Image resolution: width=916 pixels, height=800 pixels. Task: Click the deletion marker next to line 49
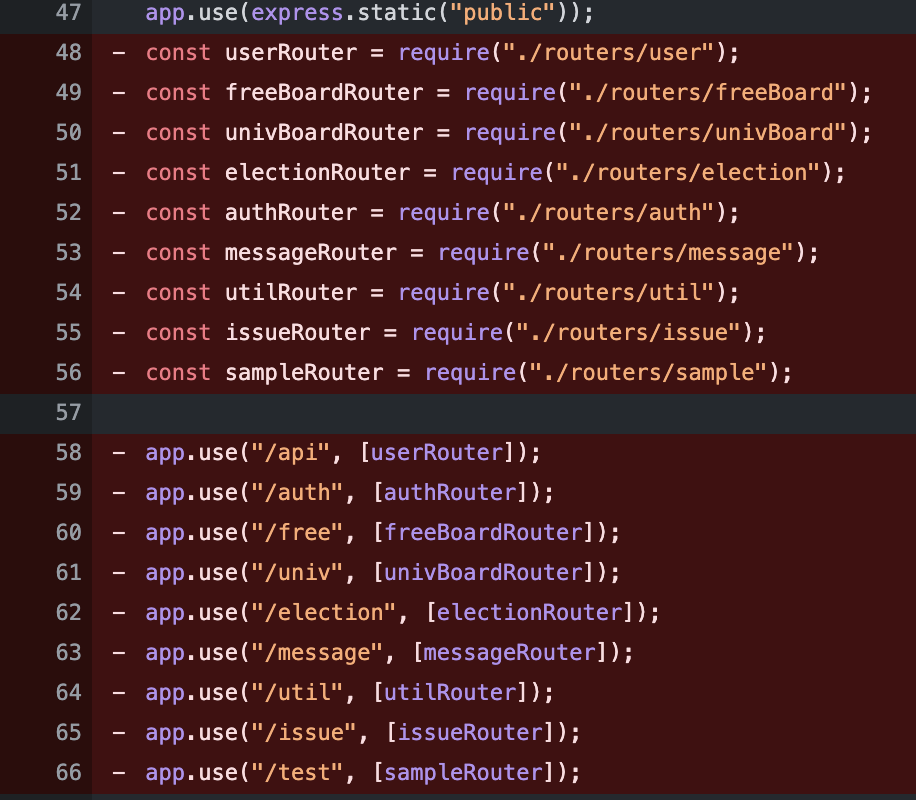point(119,92)
